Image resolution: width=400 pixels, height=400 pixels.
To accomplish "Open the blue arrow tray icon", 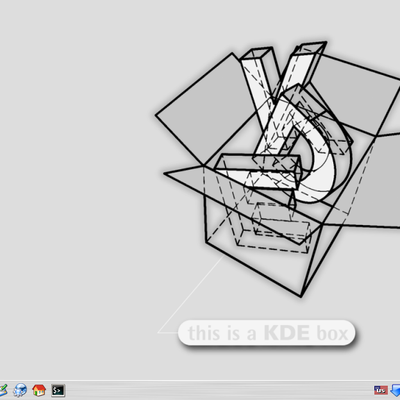I will [x=396, y=390].
